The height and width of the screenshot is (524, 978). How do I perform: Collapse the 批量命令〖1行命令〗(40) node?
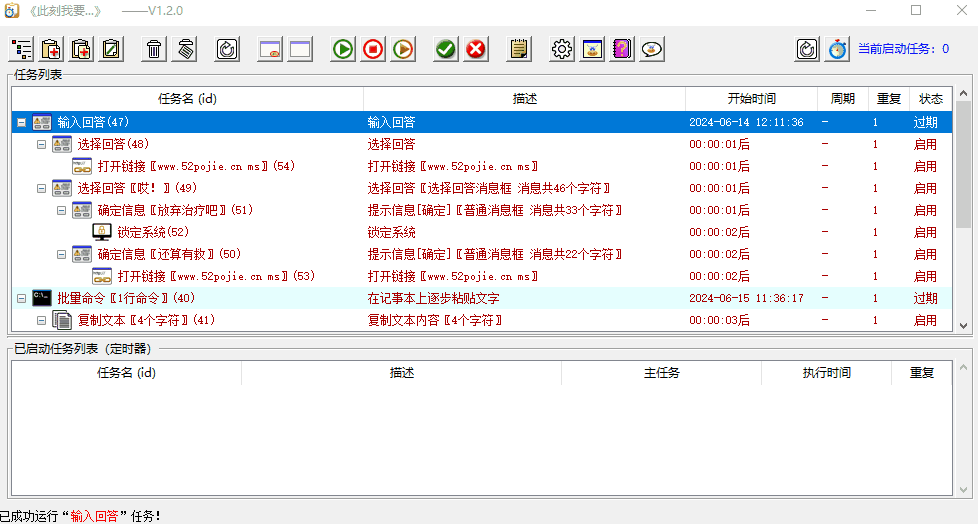(x=21, y=298)
